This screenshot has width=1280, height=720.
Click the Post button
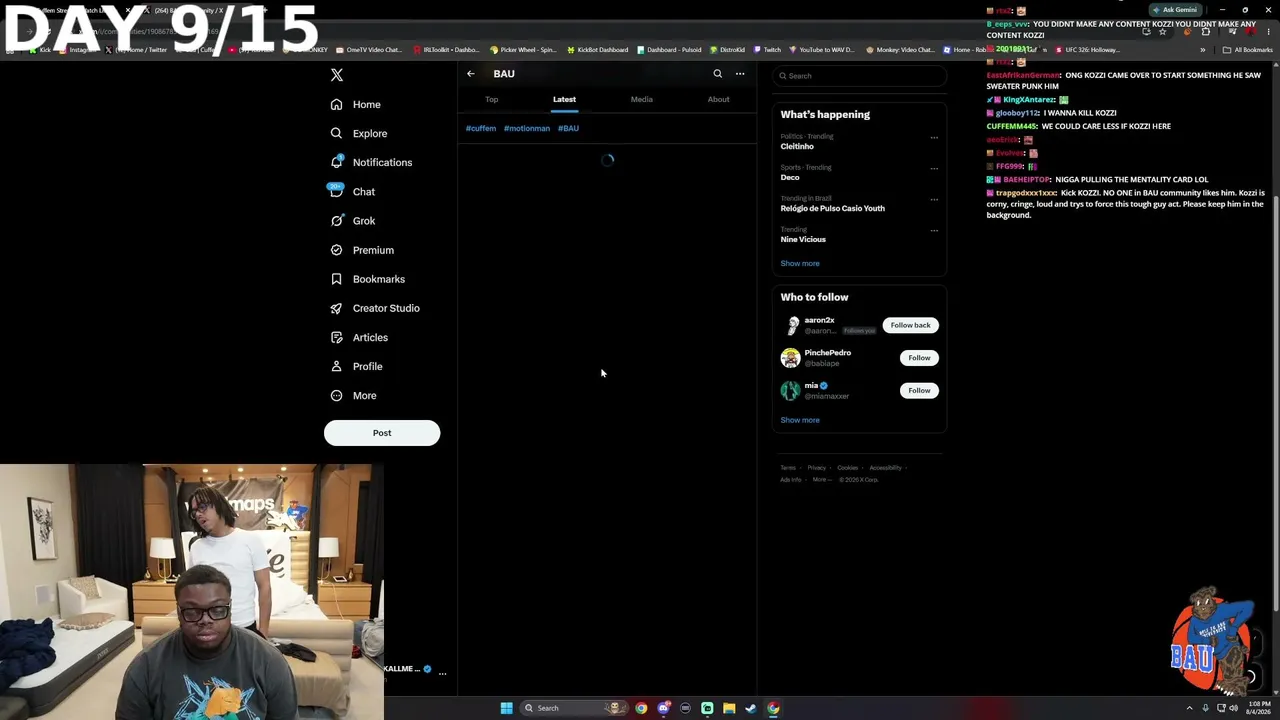coord(382,433)
